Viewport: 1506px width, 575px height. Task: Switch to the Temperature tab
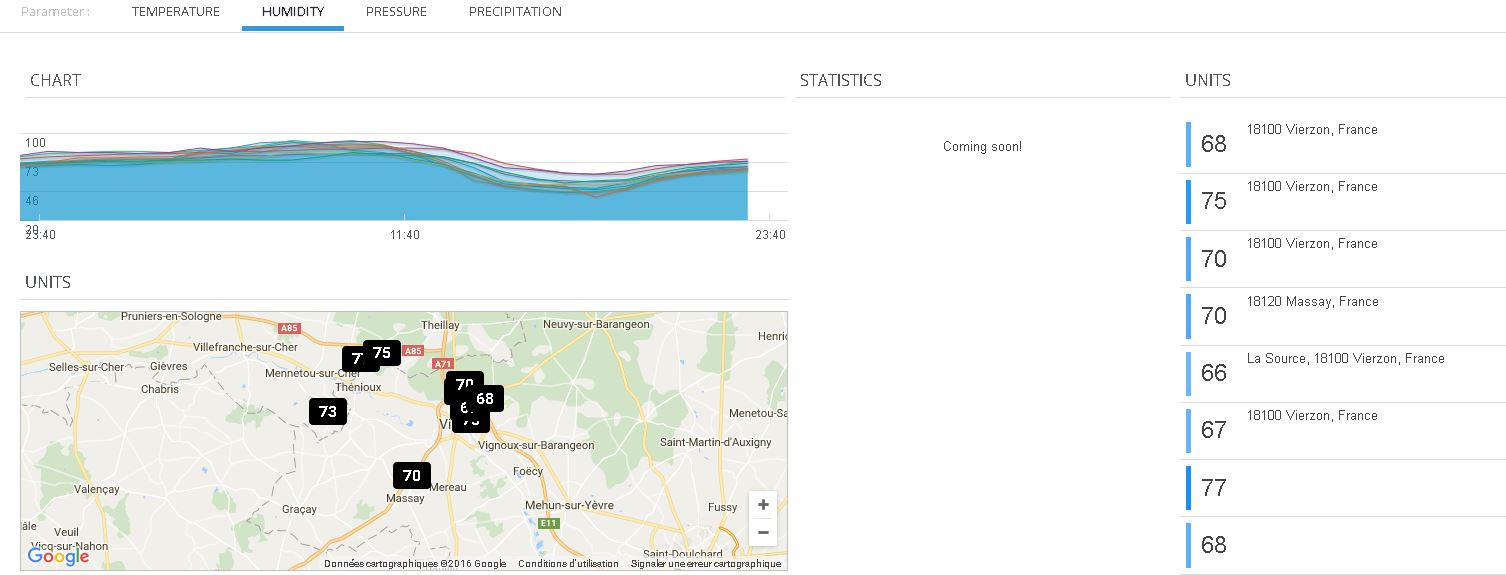(175, 12)
